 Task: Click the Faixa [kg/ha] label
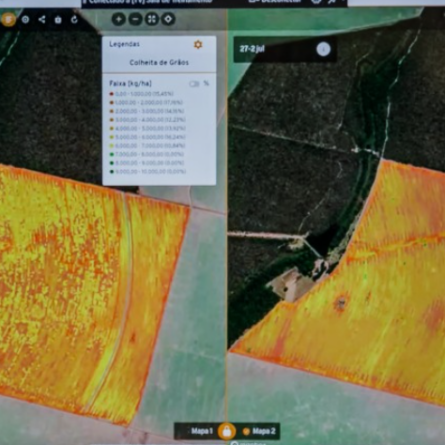tap(130, 83)
